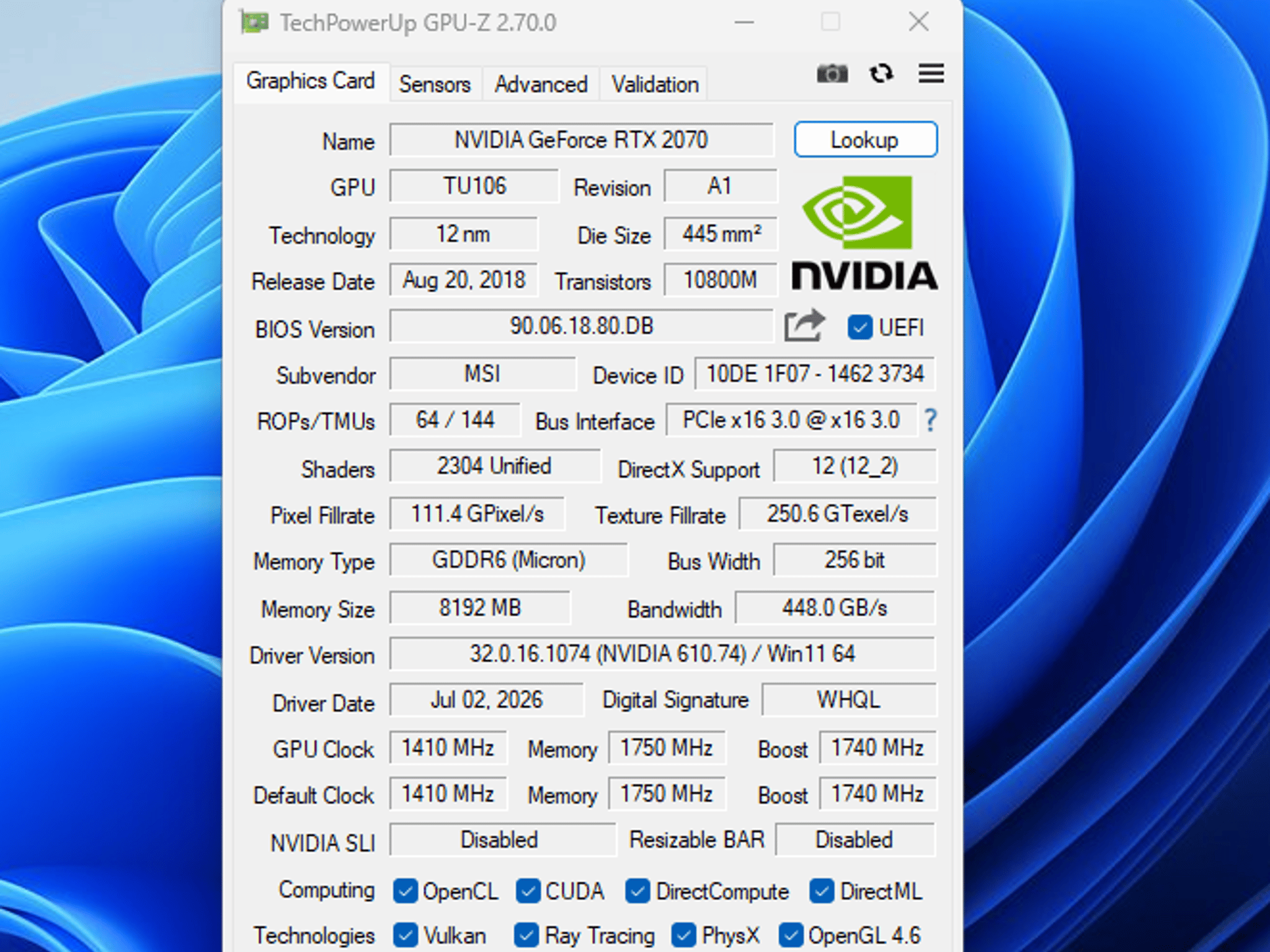Open the hamburger menu icon
This screenshot has height=952, width=1270.
931,74
